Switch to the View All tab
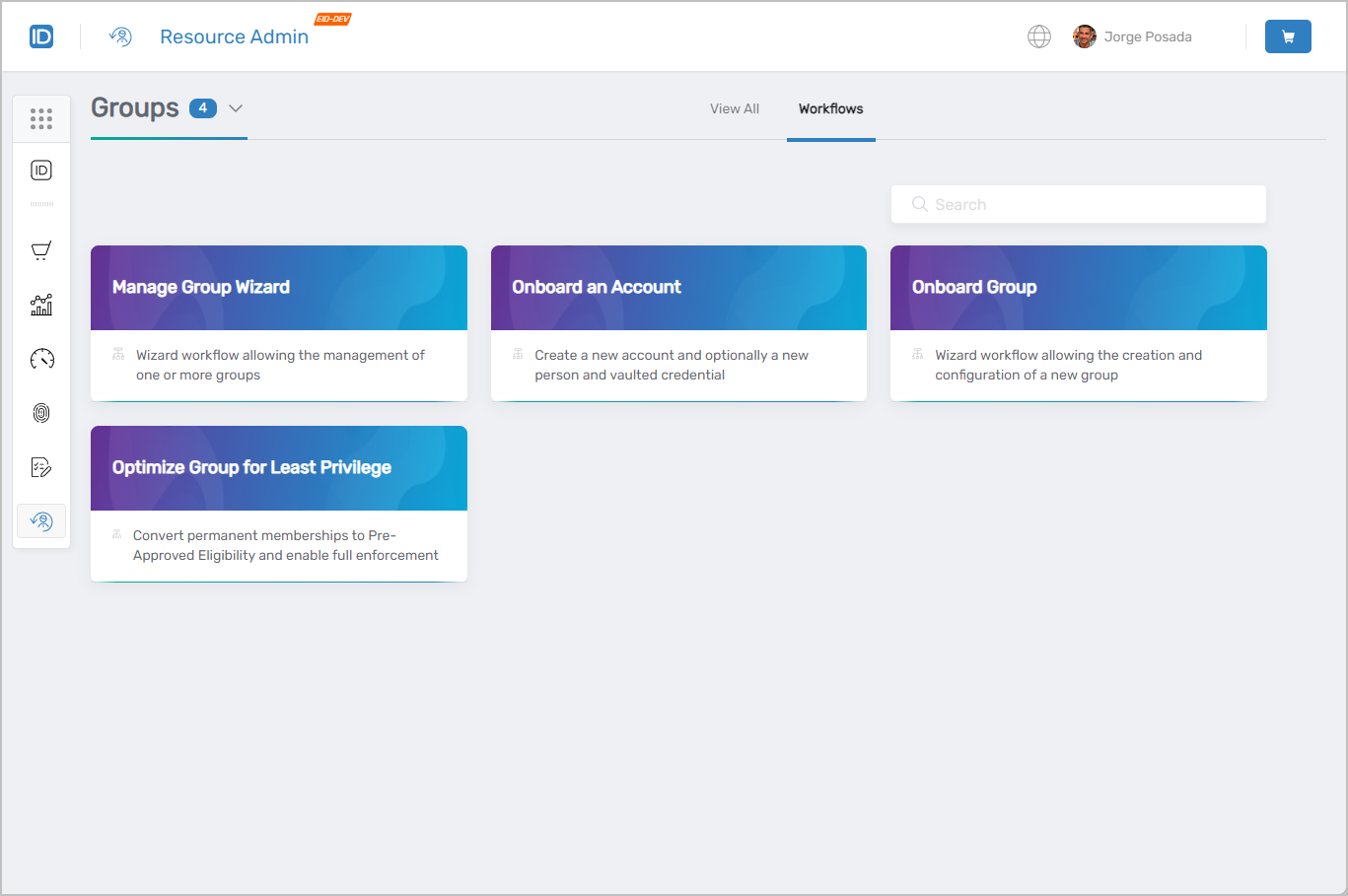Image resolution: width=1348 pixels, height=896 pixels. (734, 108)
